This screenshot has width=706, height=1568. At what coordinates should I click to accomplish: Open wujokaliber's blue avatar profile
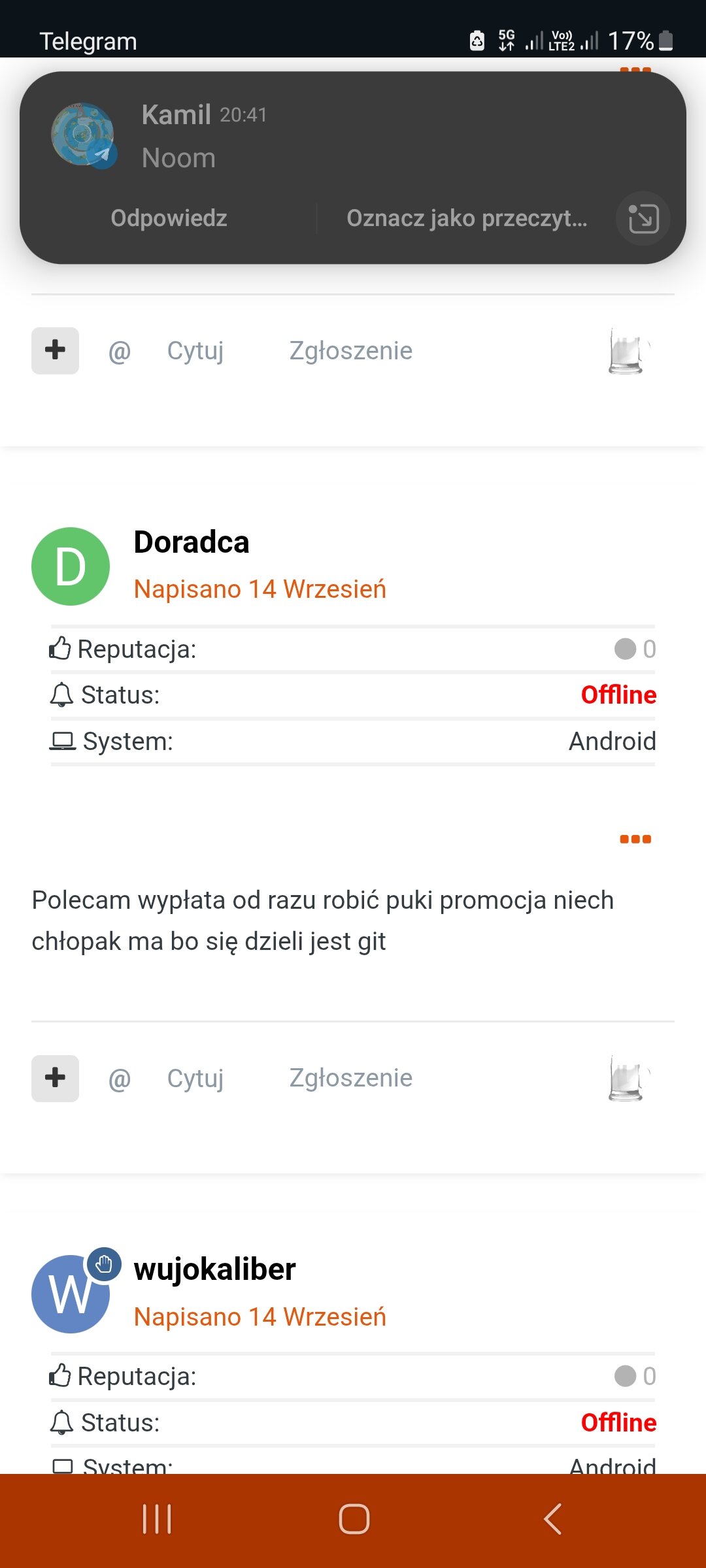click(71, 1294)
